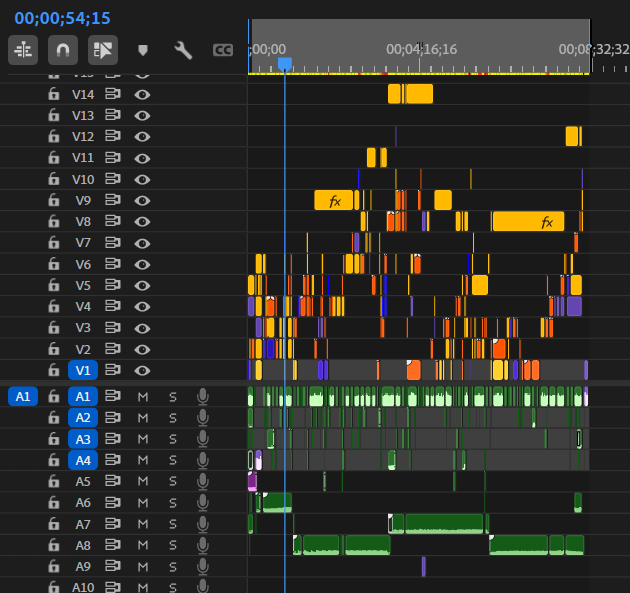The height and width of the screenshot is (593, 630).
Task: Toggle sync lock on track V2
Action: click(113, 349)
